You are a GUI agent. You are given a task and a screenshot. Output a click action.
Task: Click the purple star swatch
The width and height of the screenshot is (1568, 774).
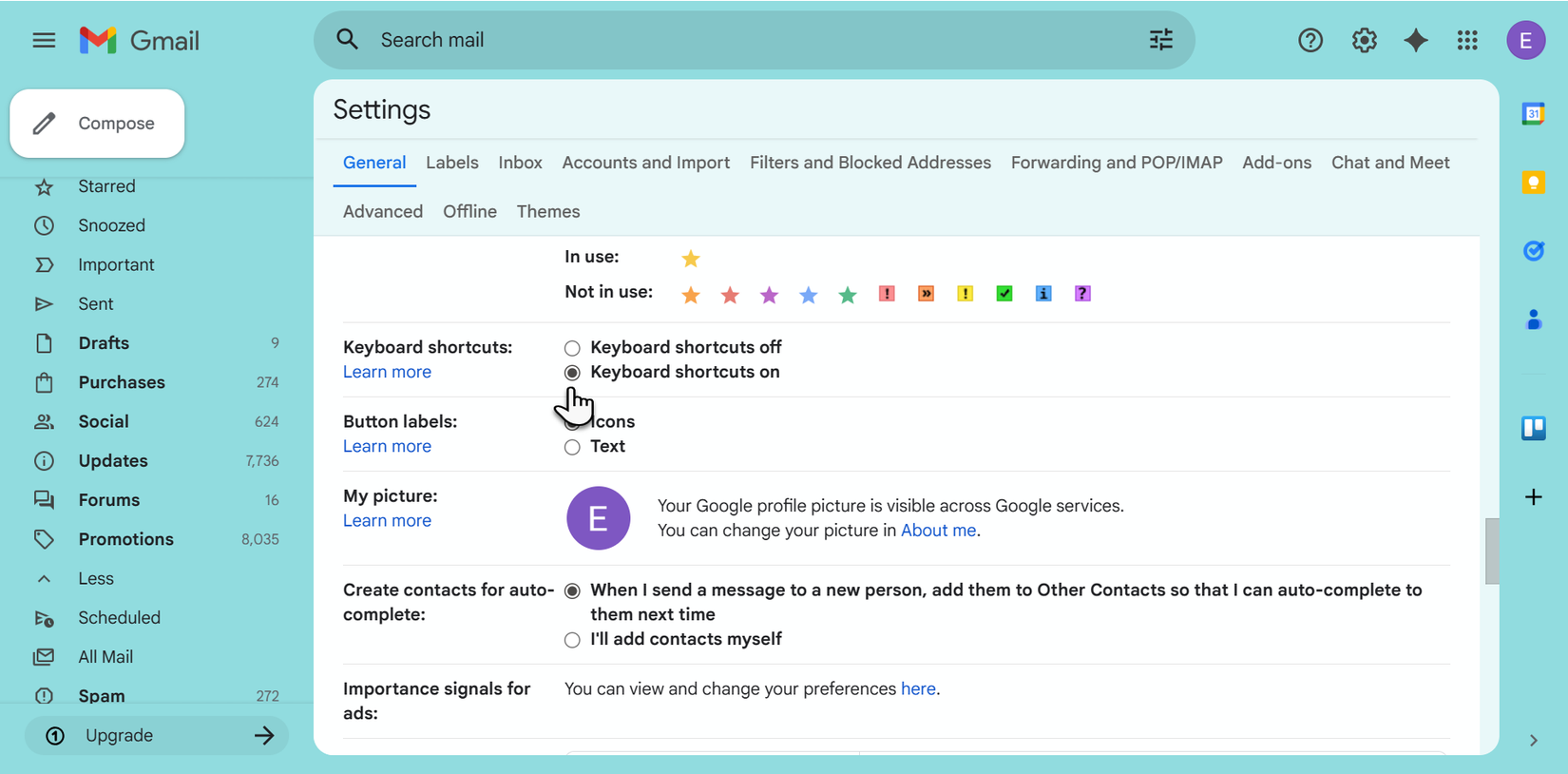tap(769, 295)
